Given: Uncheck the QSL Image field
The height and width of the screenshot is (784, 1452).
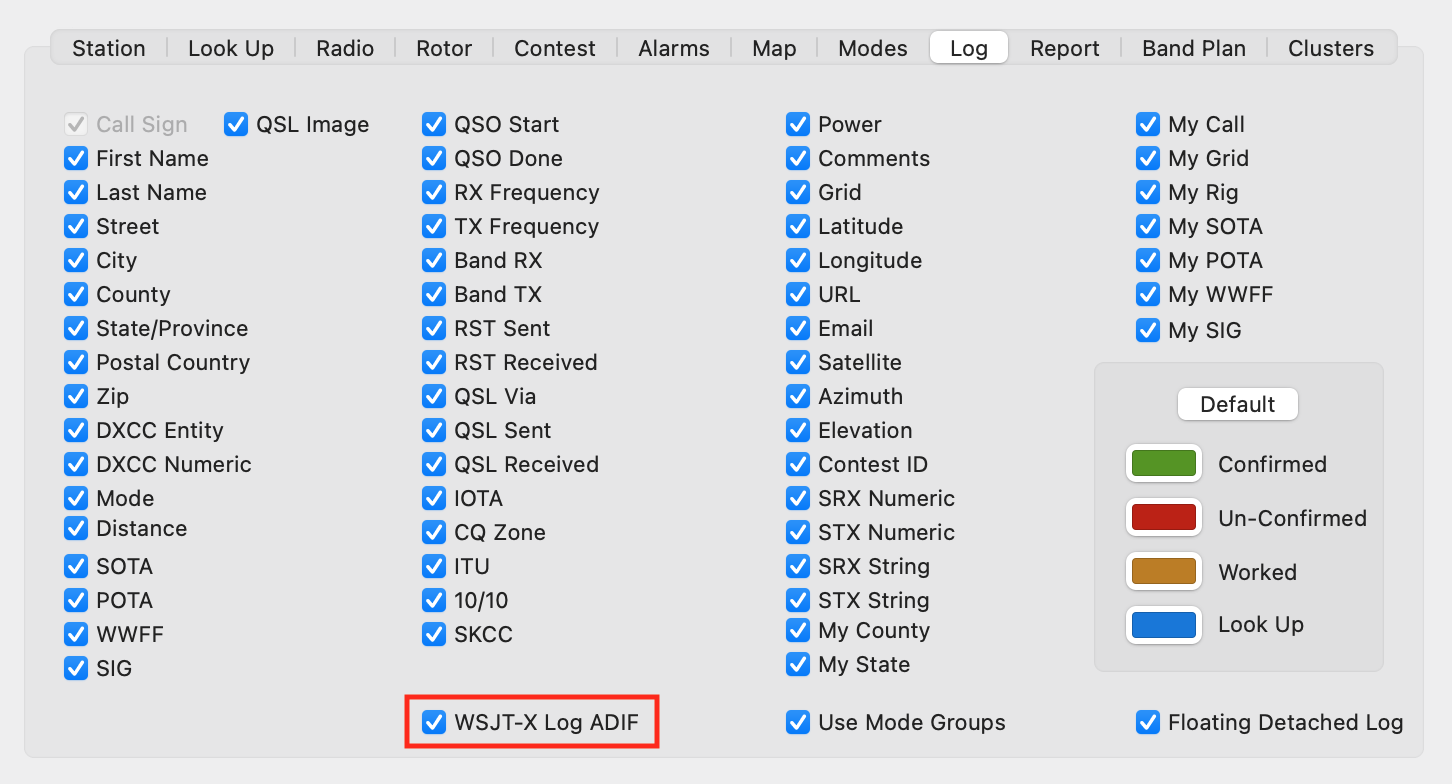Looking at the screenshot, I should [x=236, y=124].
